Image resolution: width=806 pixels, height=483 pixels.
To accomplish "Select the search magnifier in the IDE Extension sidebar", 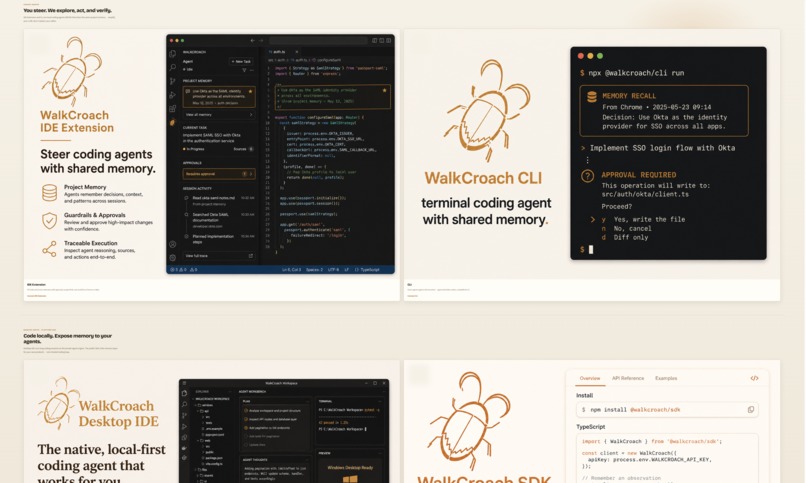I will coord(173,67).
